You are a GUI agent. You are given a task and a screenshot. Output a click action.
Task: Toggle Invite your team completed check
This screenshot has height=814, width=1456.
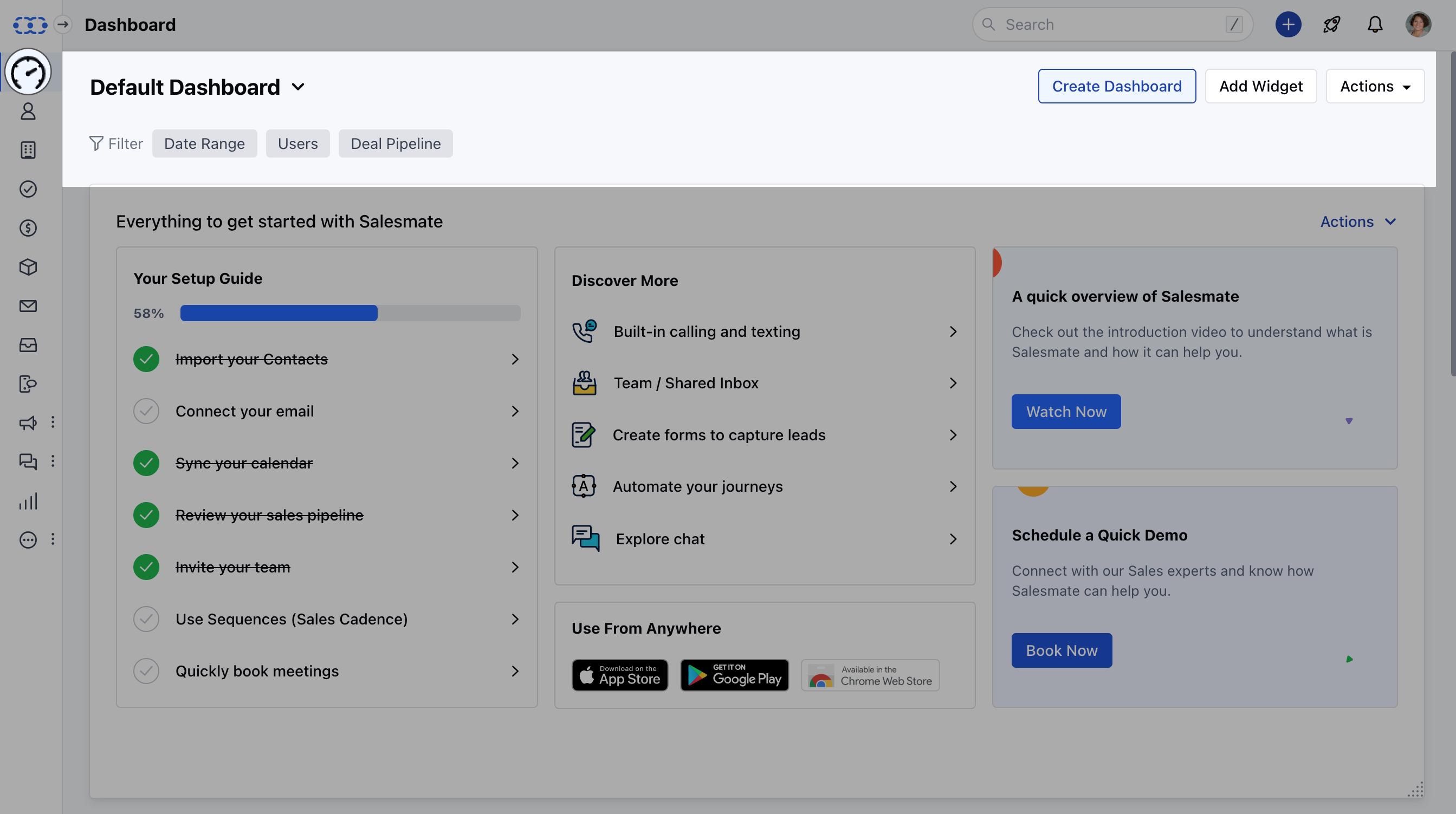tap(146, 567)
